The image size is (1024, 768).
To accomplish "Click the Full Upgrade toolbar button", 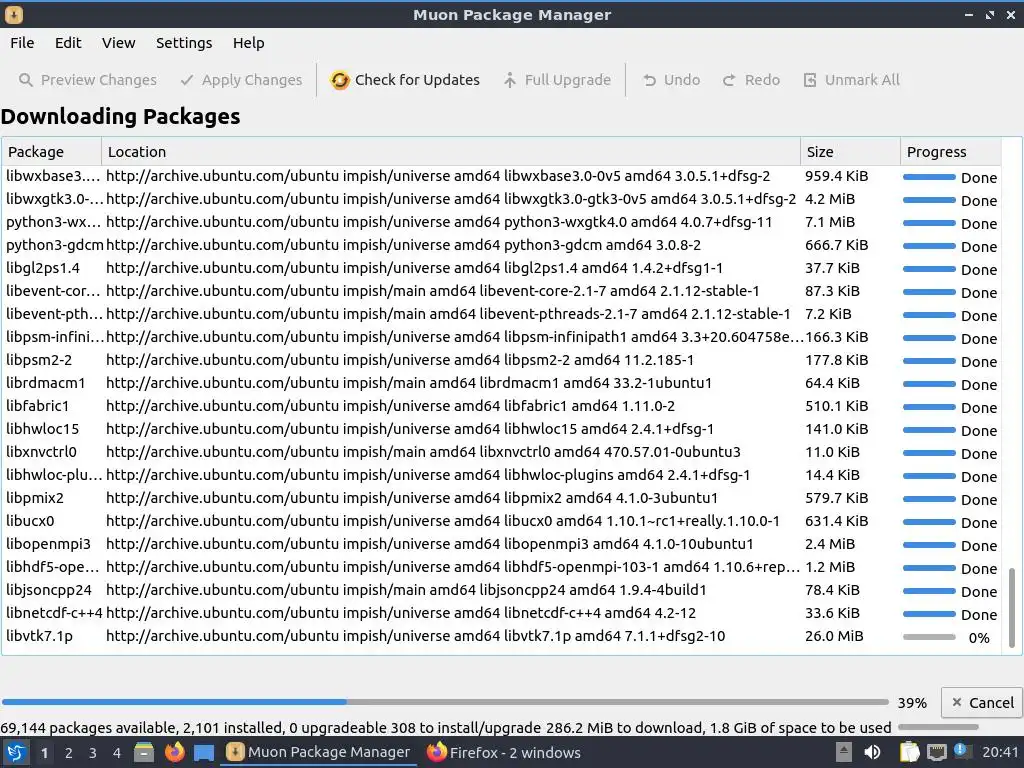I will pyautogui.click(x=557, y=80).
